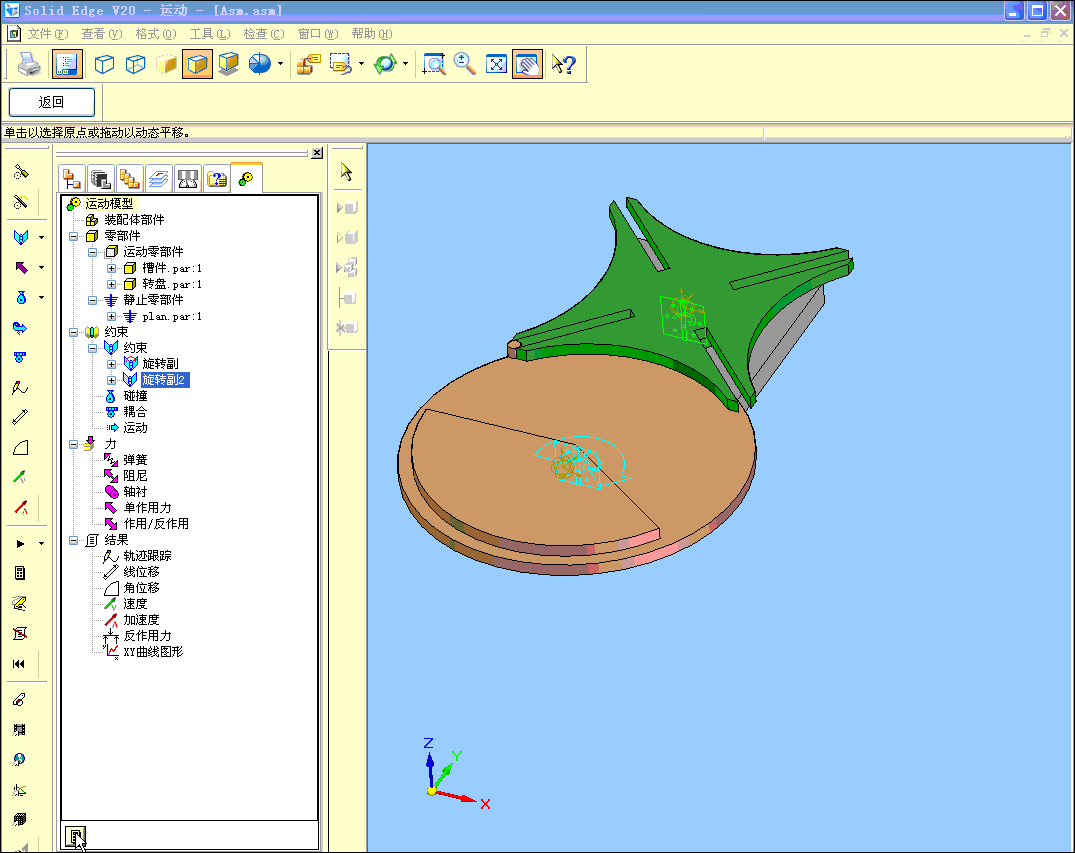The width and height of the screenshot is (1075, 853).
Task: Toggle shaded with visible edges display
Action: 197,64
